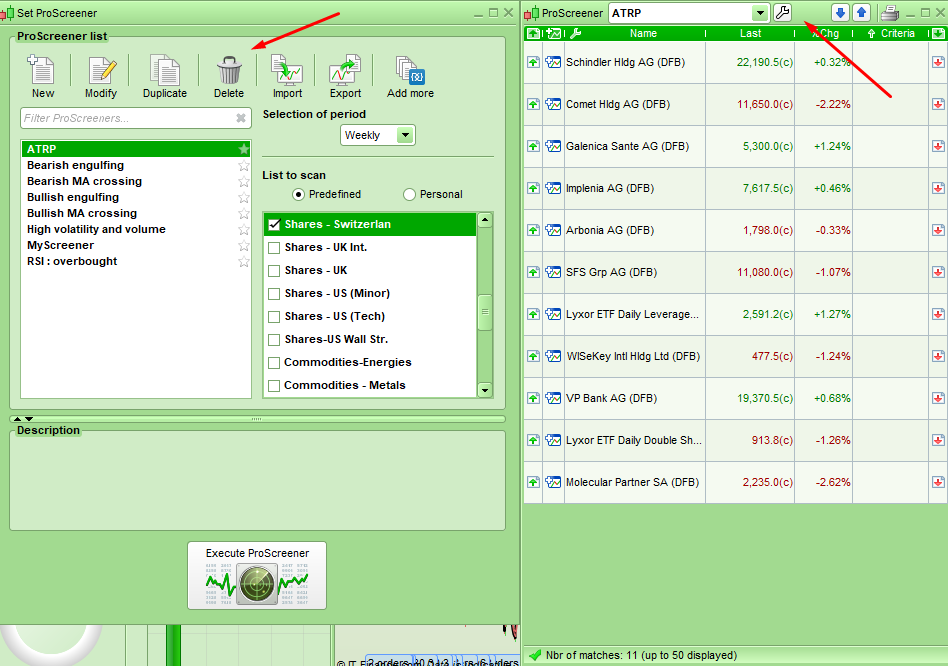
Task: Open chart icon for Molecular Partner SA
Action: point(553,482)
